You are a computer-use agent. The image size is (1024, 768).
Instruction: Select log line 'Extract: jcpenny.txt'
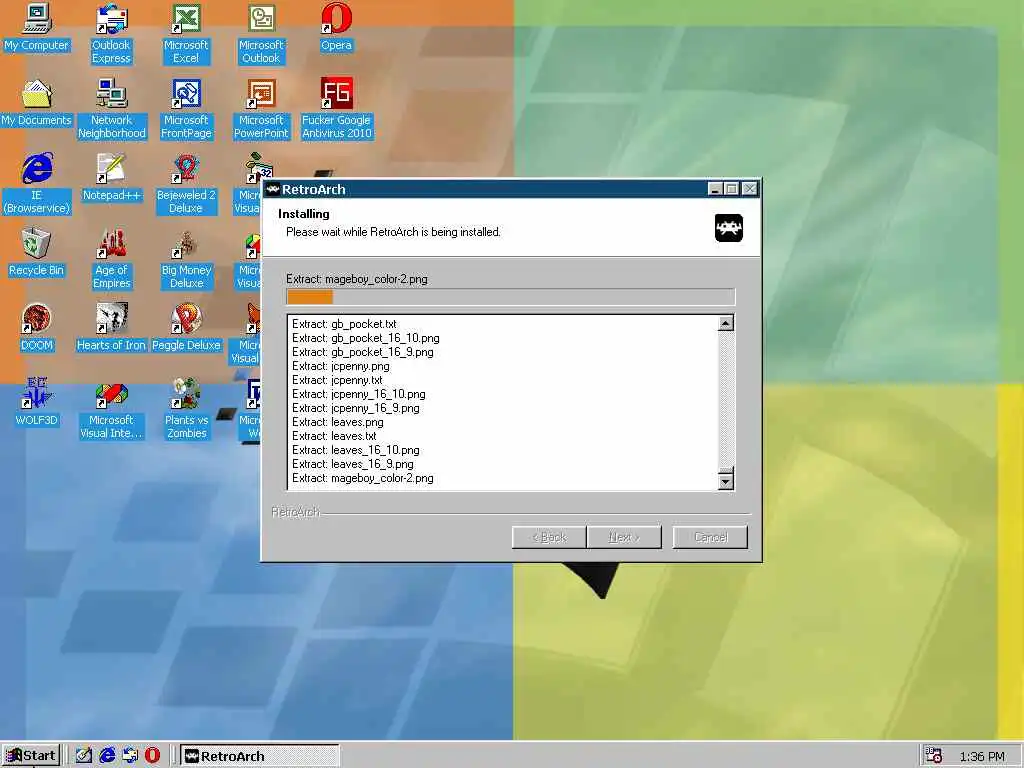coord(337,380)
